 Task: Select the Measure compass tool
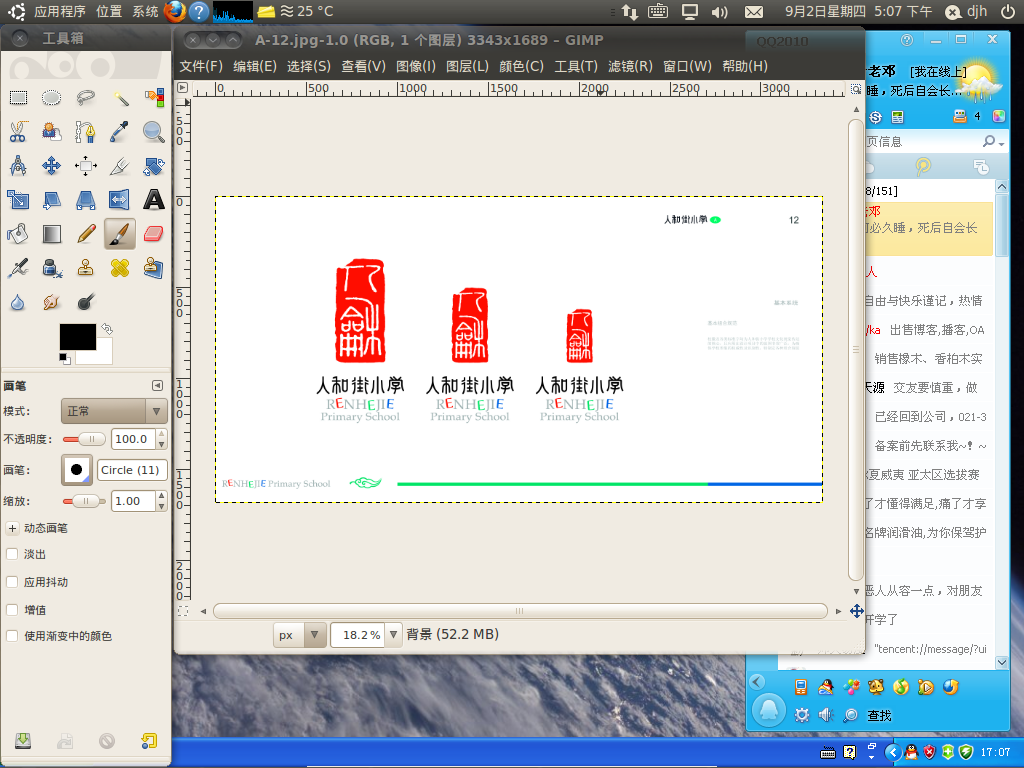[18, 166]
